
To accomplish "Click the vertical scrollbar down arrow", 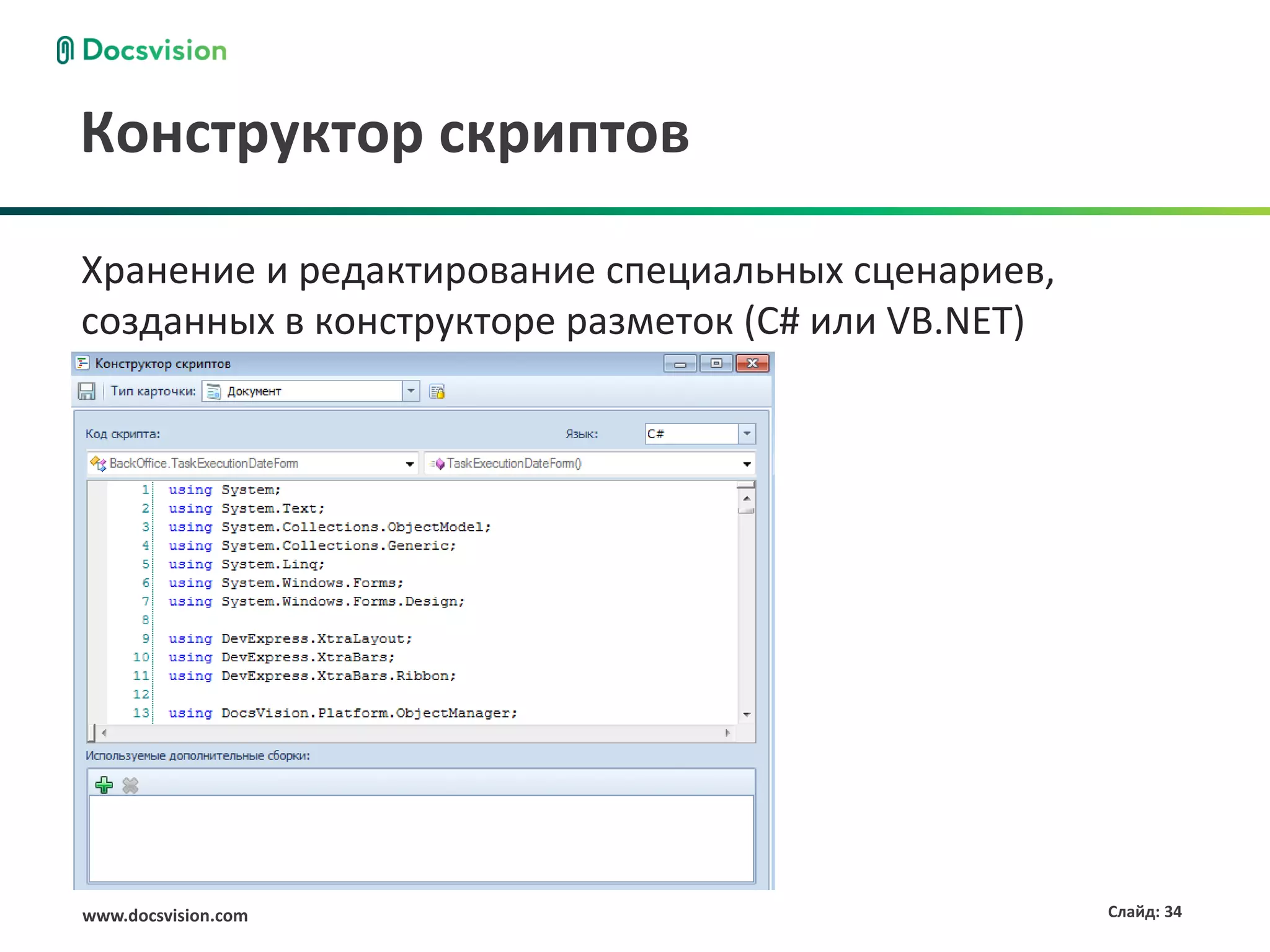I will click(x=747, y=715).
